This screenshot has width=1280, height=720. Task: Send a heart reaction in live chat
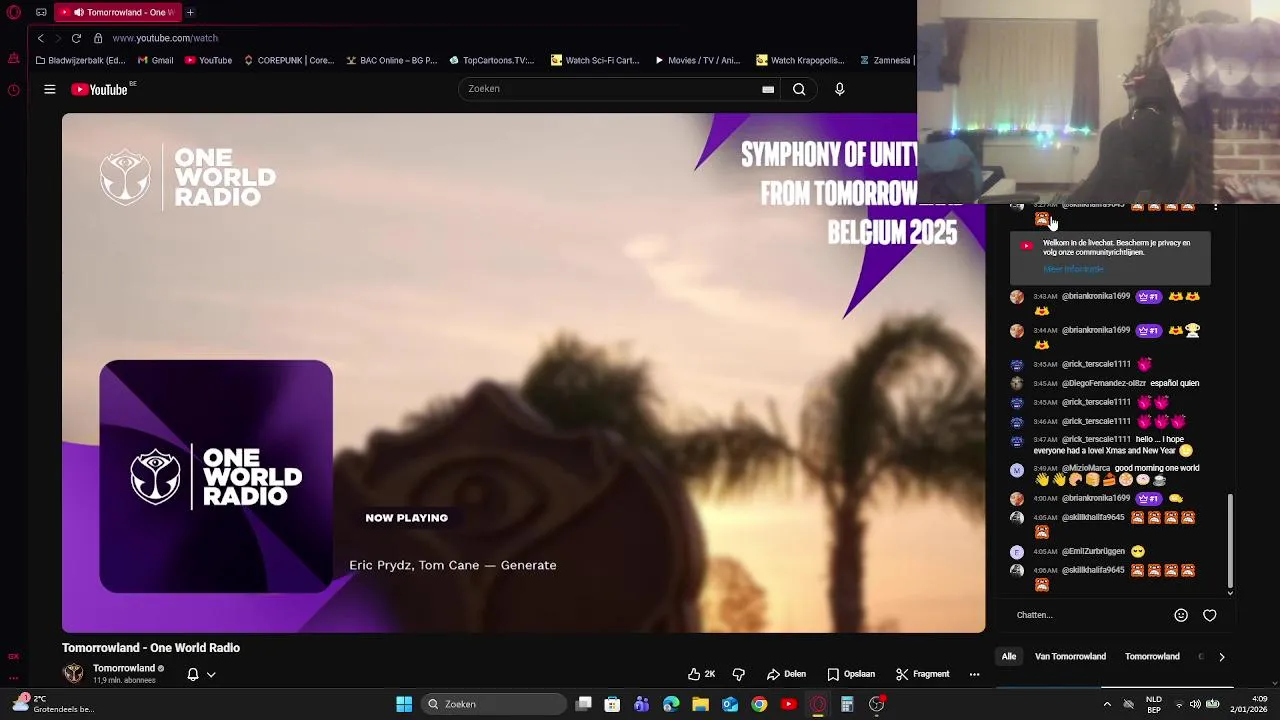coord(1210,615)
